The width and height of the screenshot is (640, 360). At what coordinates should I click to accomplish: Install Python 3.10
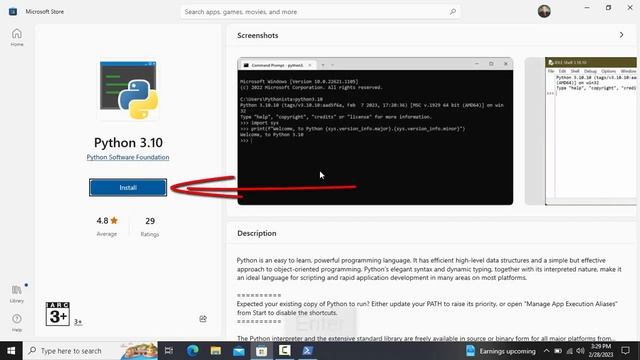point(128,187)
